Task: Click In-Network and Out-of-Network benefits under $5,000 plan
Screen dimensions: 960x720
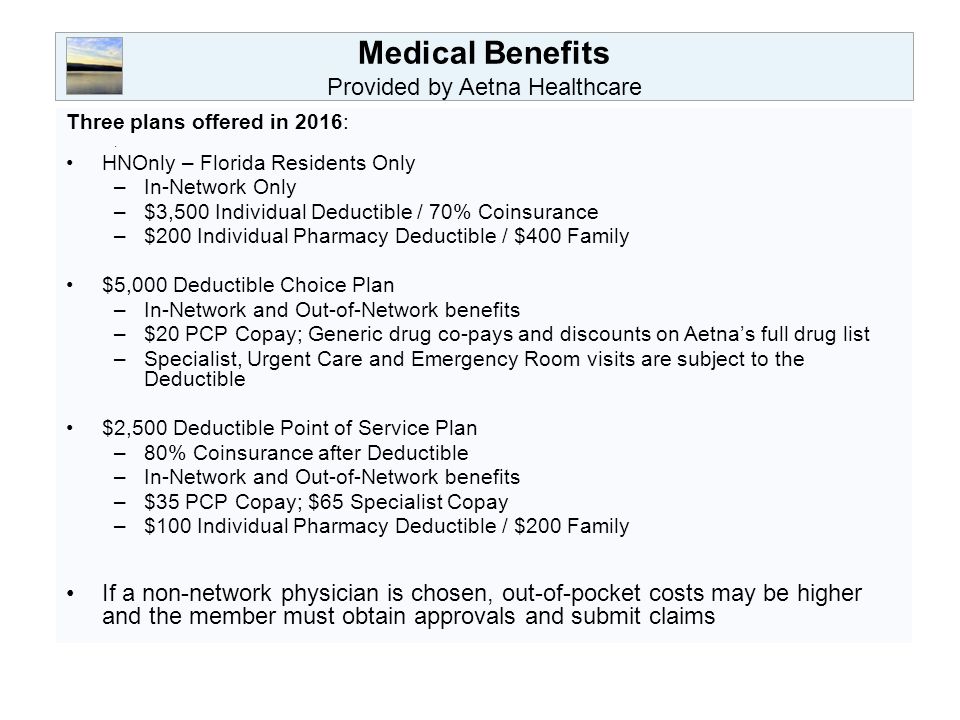Action: [x=332, y=310]
